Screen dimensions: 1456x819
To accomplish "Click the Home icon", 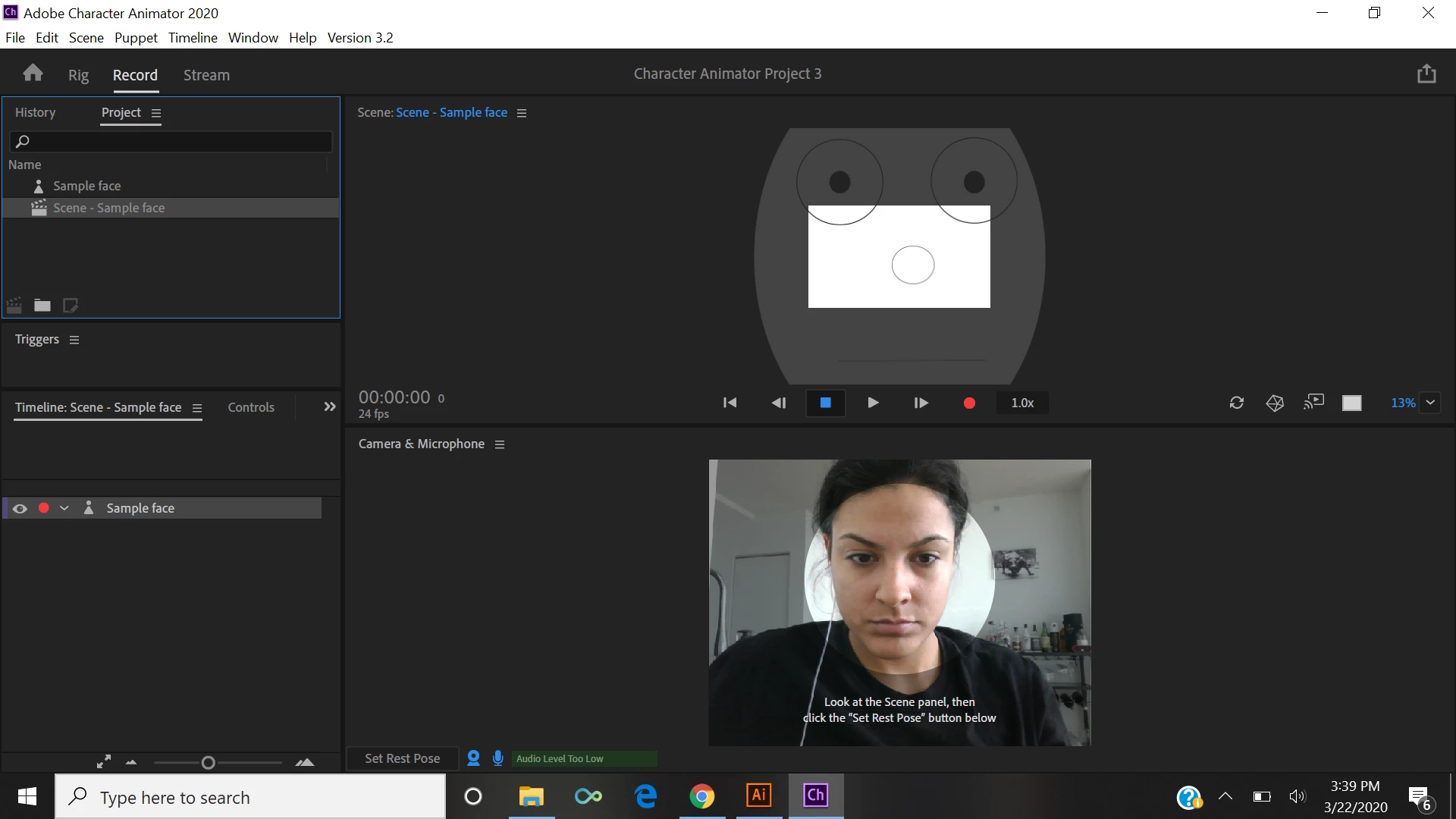I will click(33, 74).
